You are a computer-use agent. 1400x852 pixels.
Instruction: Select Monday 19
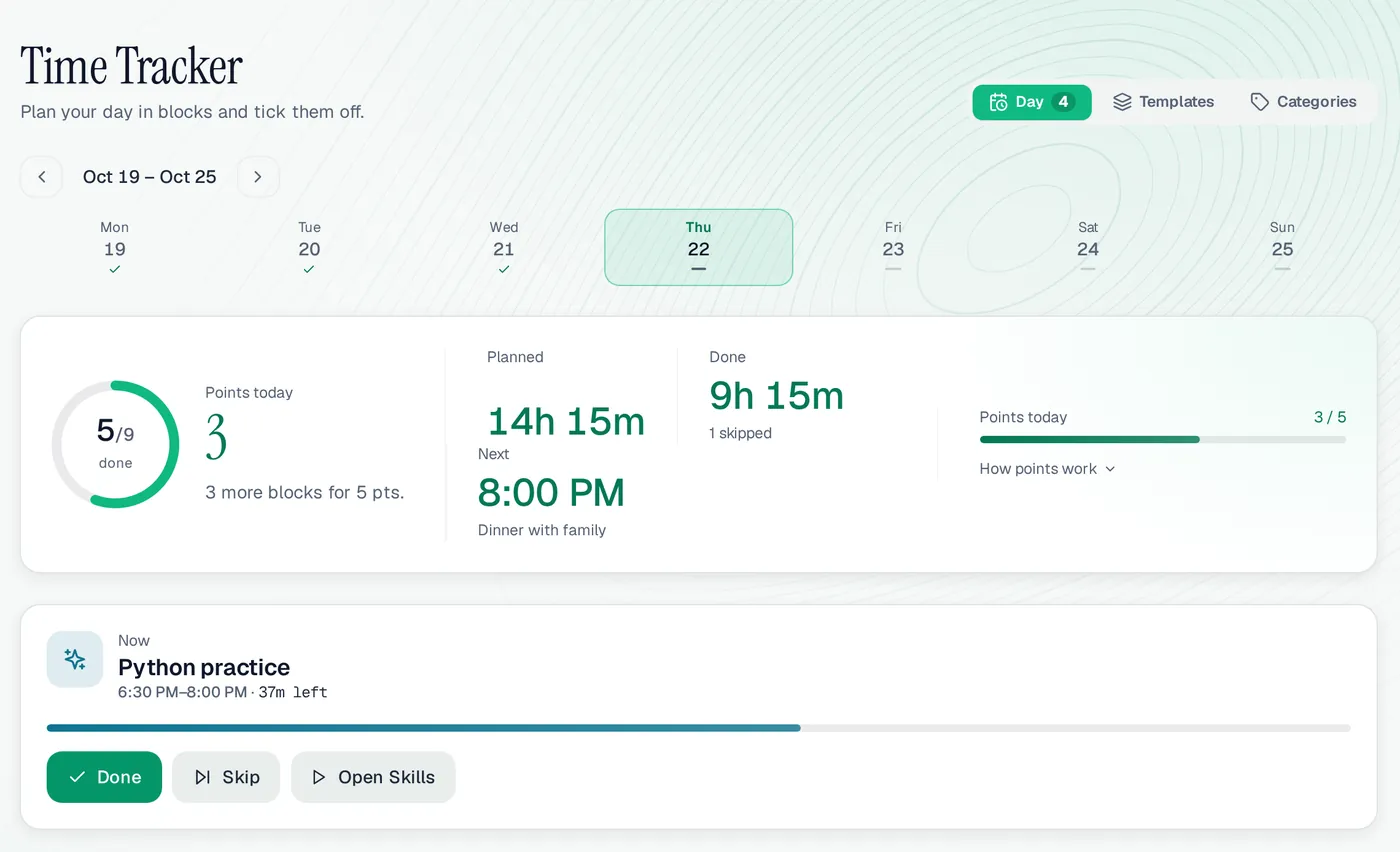[115, 247]
